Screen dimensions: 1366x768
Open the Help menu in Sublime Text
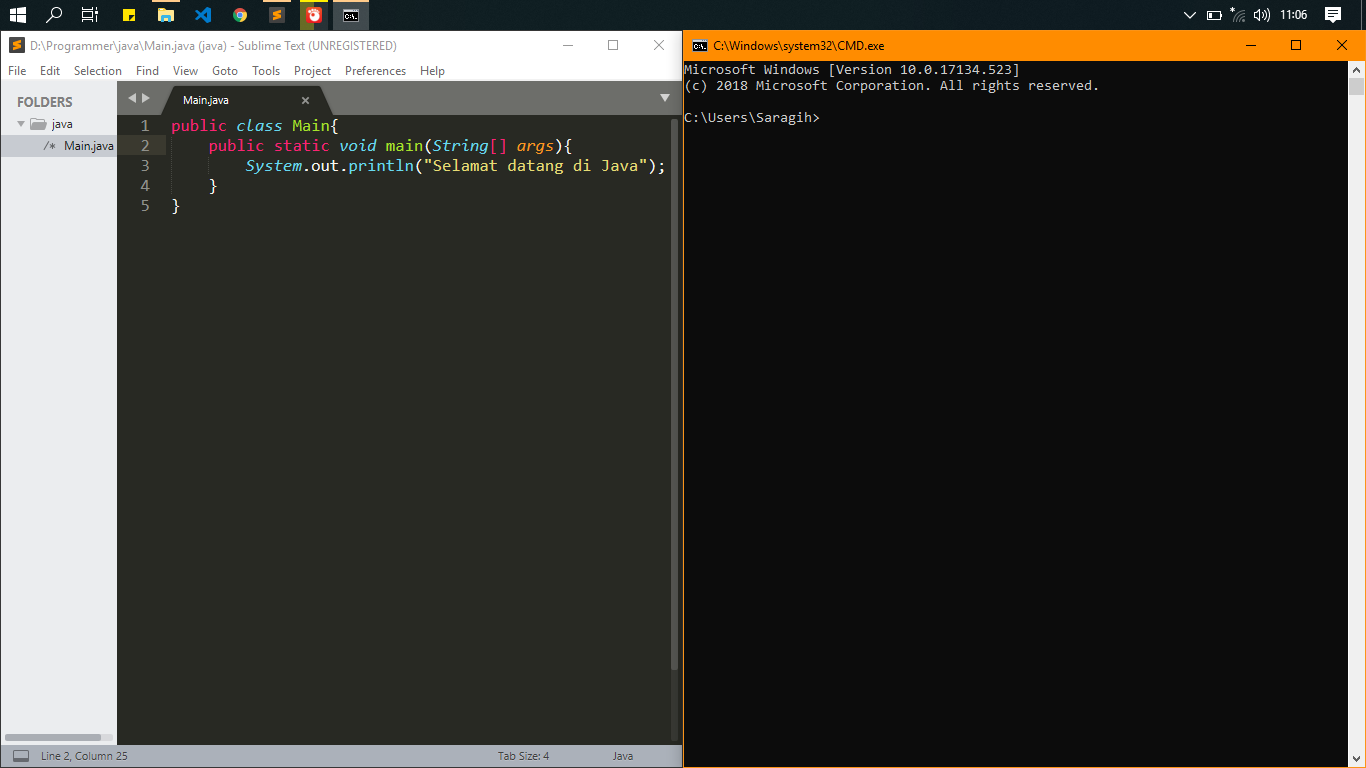tap(432, 71)
